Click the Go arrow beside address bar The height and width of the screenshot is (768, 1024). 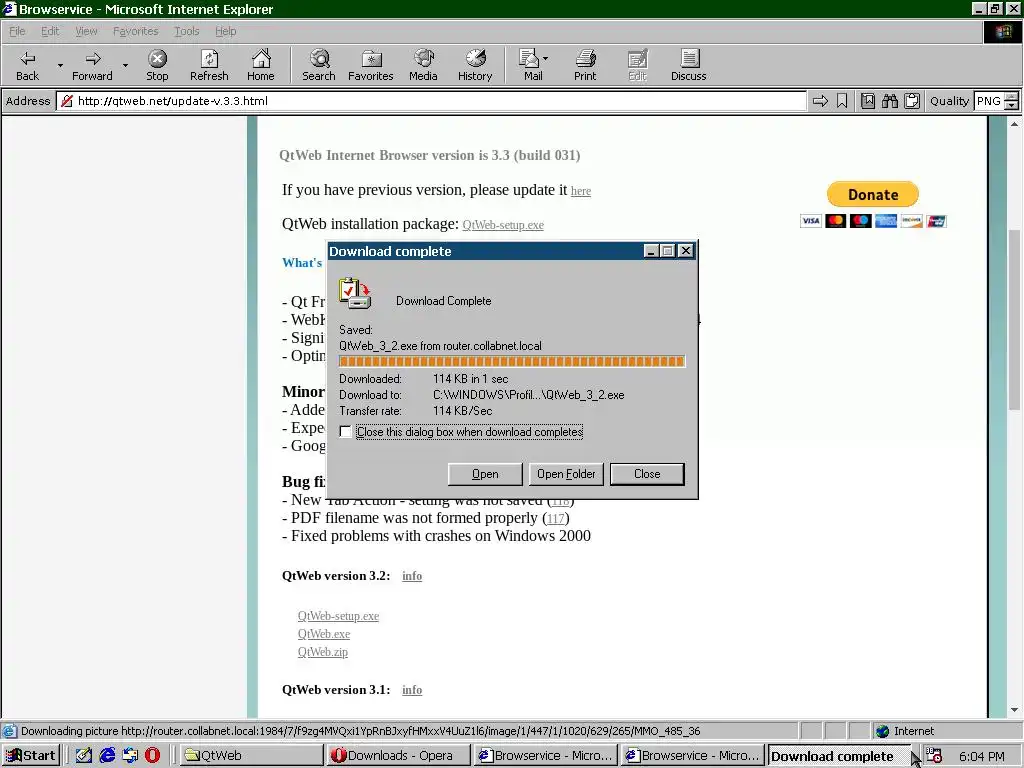820,101
